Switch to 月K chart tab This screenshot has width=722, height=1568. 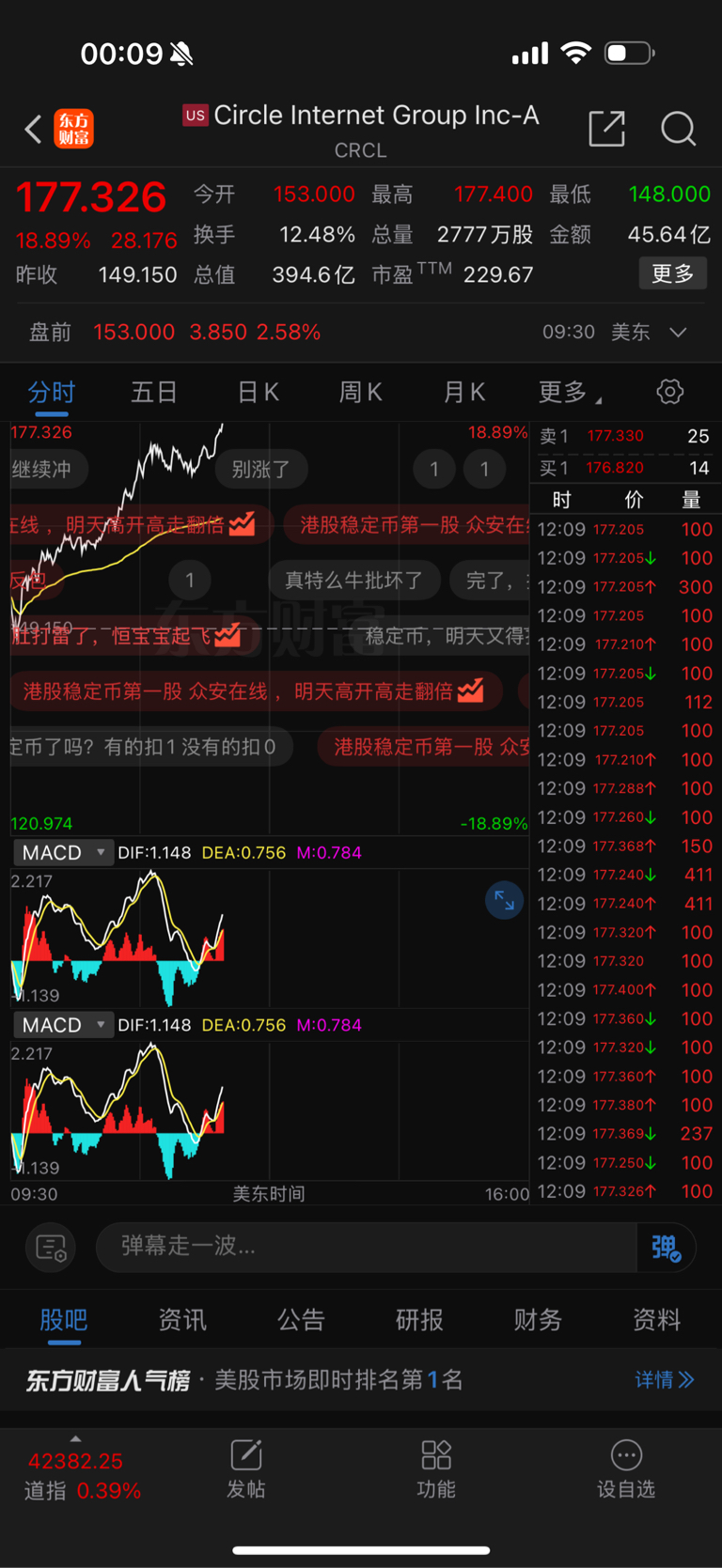[x=464, y=393]
